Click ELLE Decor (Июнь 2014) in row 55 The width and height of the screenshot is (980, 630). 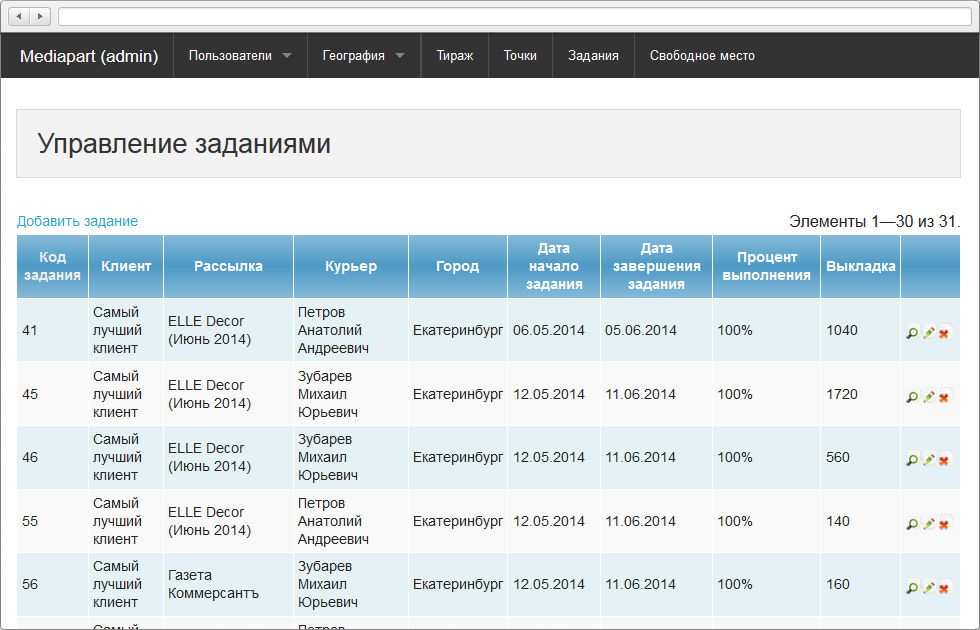[x=209, y=521]
